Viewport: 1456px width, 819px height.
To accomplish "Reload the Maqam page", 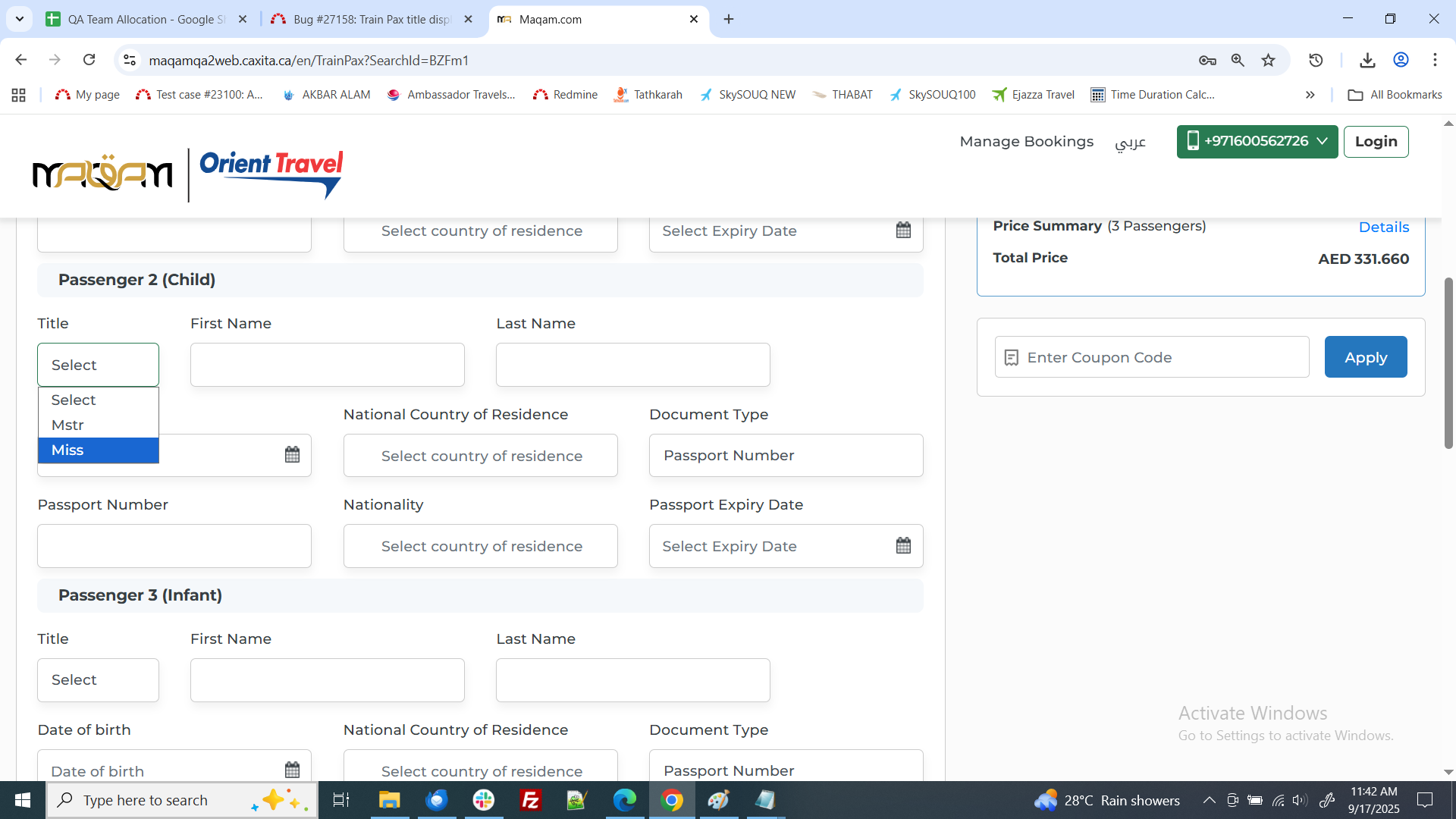I will 89,60.
